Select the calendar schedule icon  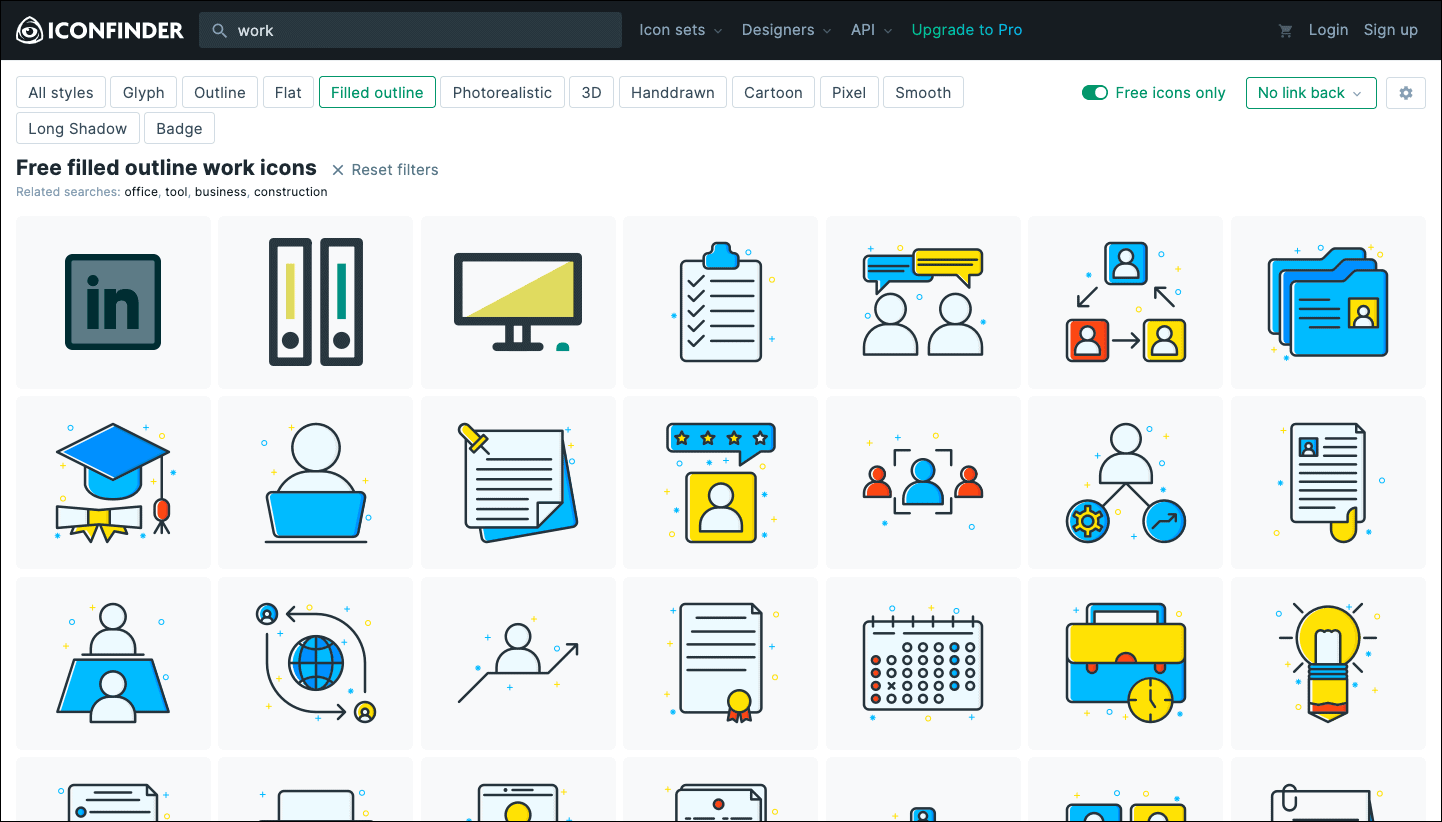click(922, 662)
